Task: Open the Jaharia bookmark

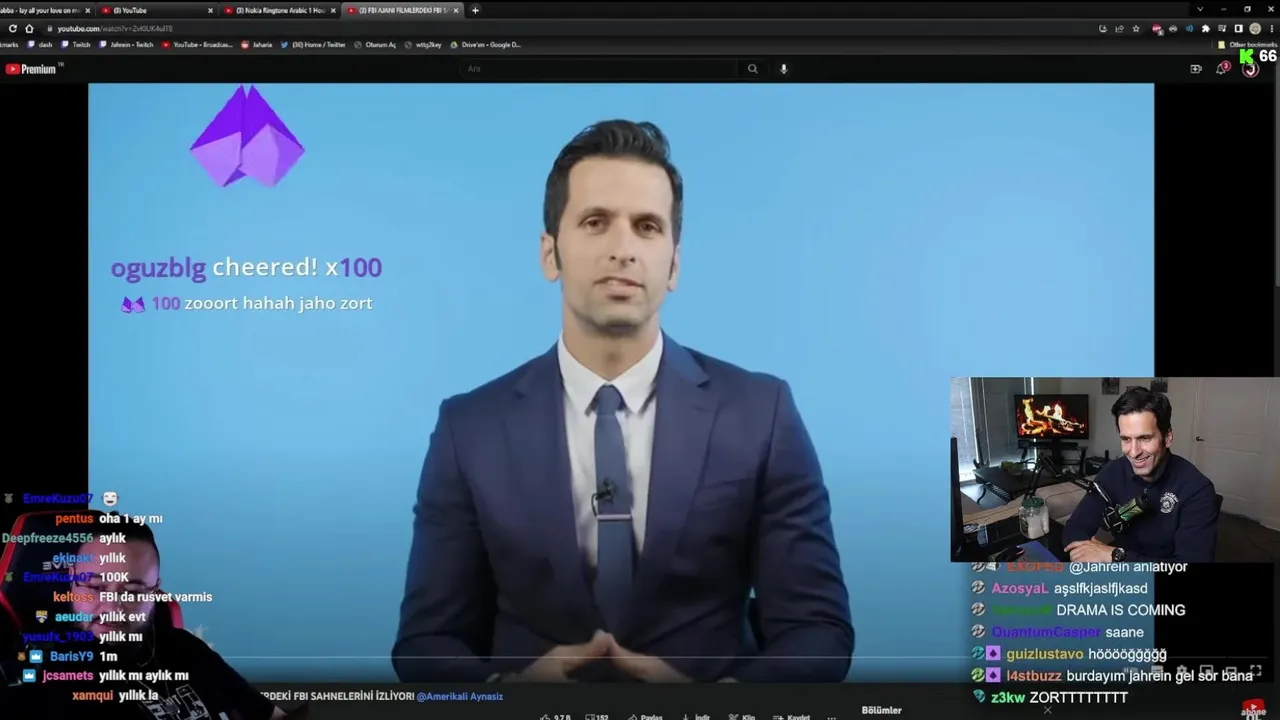Action: pos(257,45)
